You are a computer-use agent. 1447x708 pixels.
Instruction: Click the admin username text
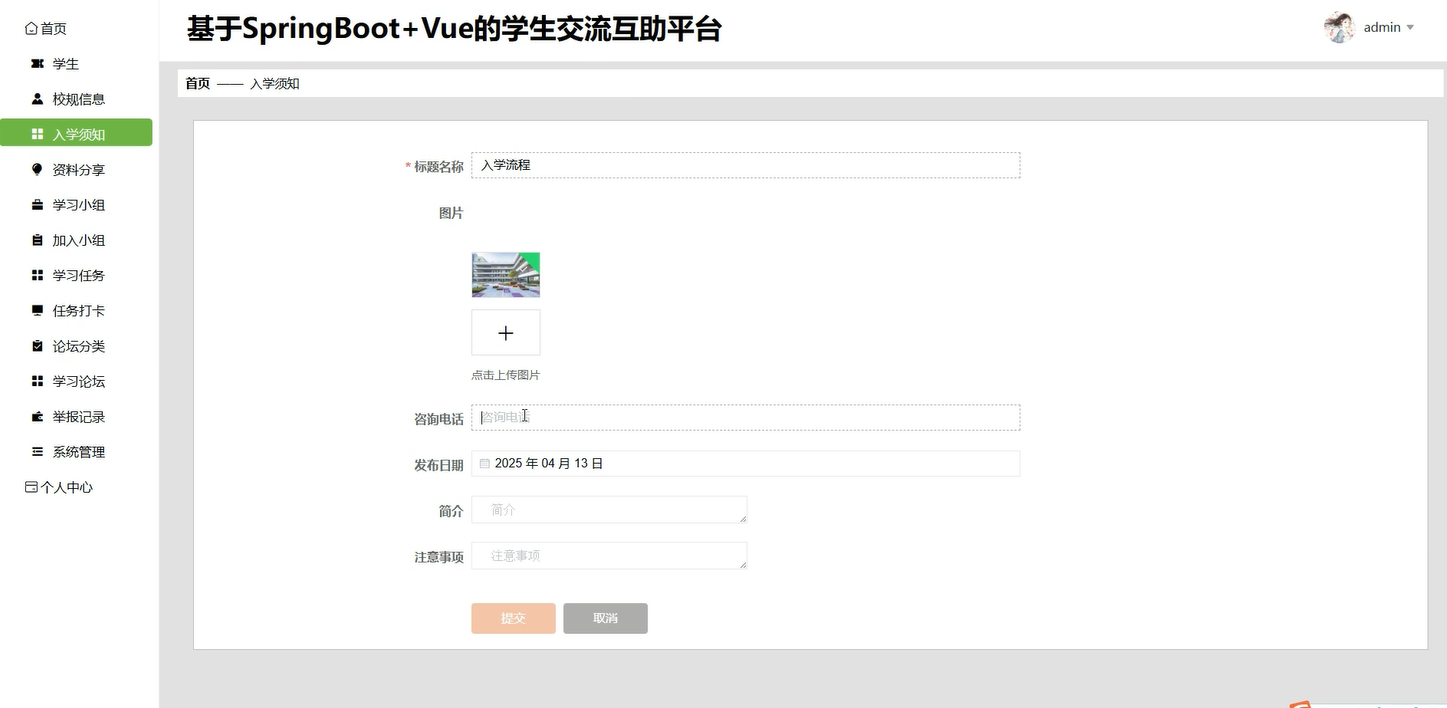(x=1382, y=28)
